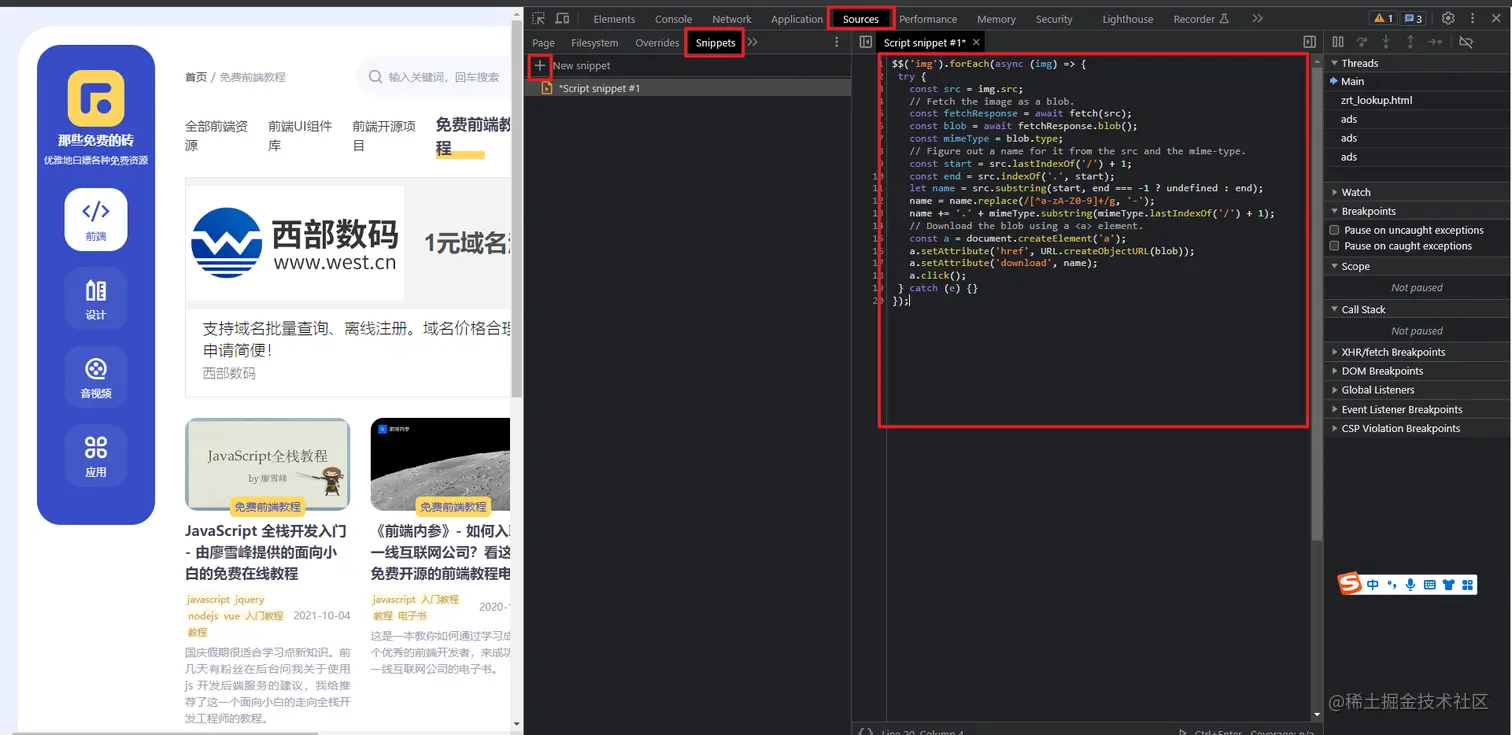This screenshot has width=1512, height=735.
Task: Select the Sources panel tab
Action: (860, 19)
